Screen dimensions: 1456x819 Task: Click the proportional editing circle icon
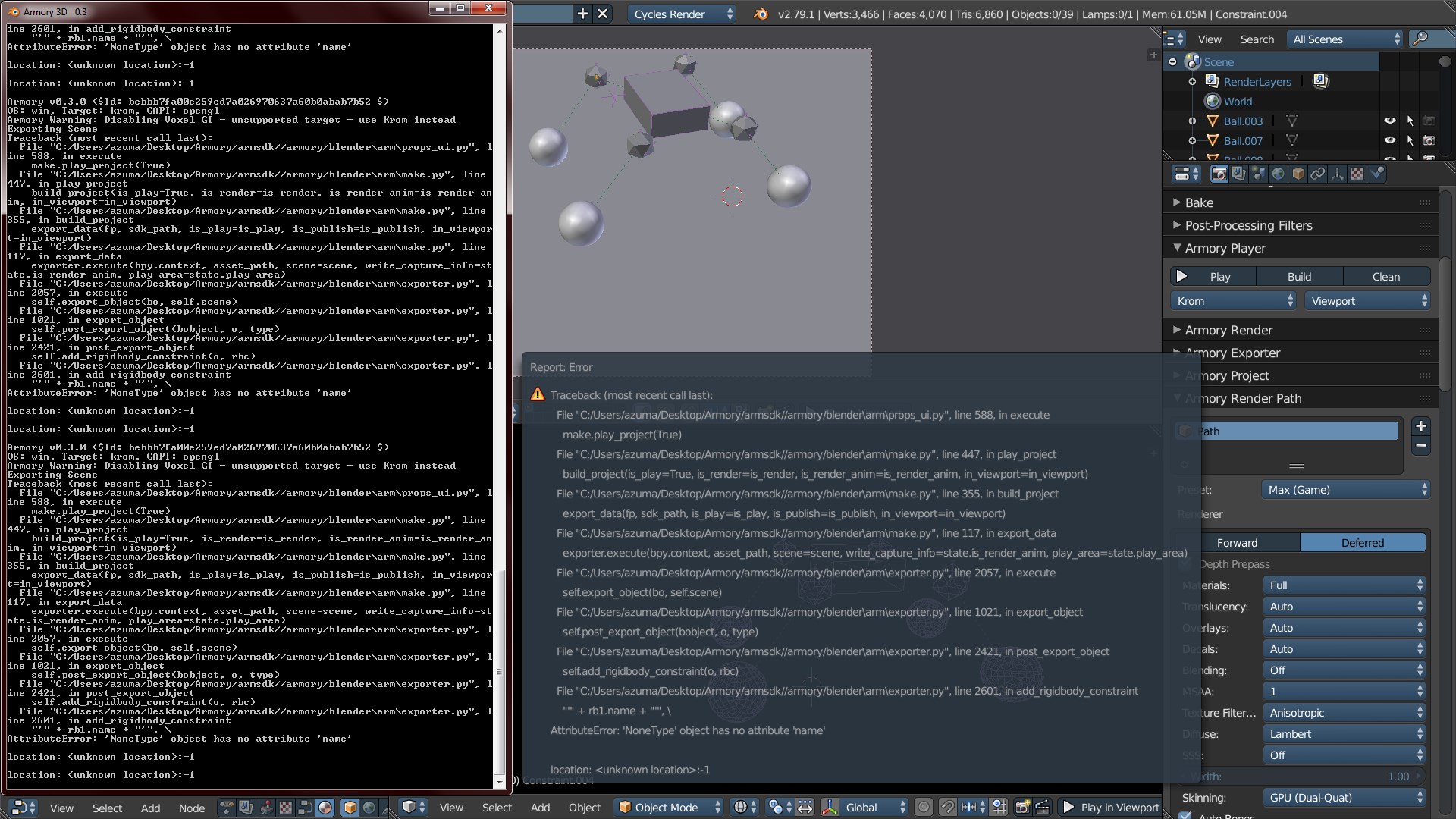(x=923, y=807)
